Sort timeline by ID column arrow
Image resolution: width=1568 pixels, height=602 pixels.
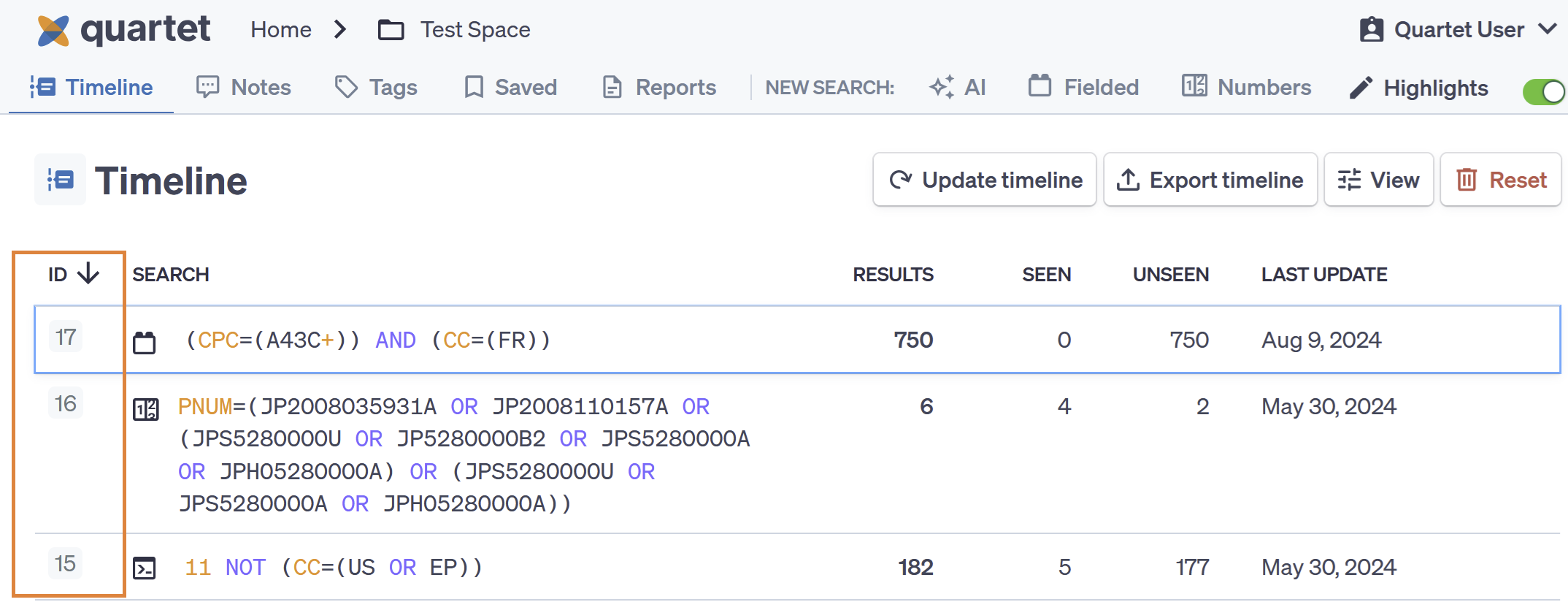click(x=88, y=273)
